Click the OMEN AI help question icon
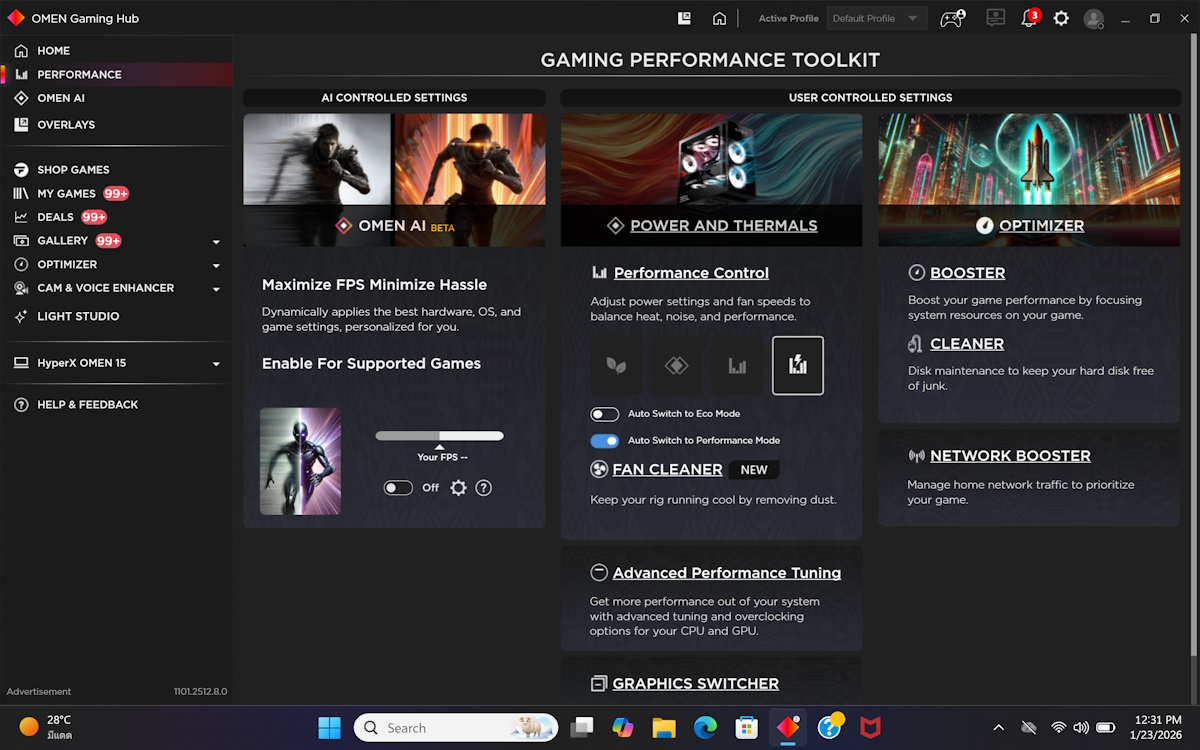Image resolution: width=1200 pixels, height=750 pixels. (484, 488)
